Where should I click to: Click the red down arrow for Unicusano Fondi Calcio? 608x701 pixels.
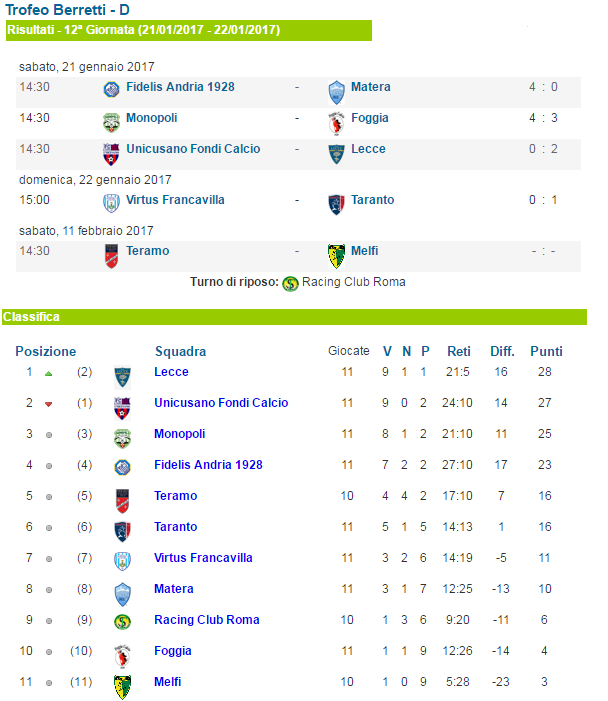(49, 404)
